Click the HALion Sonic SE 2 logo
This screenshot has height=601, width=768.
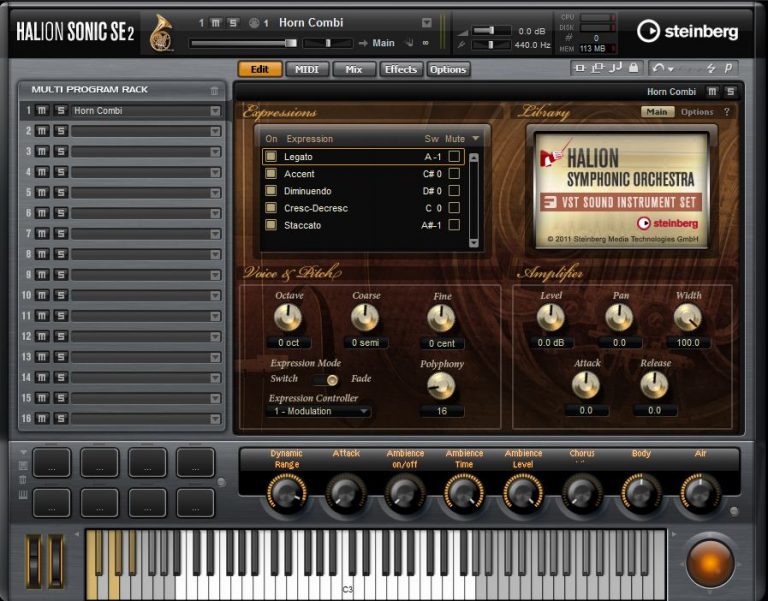75,32
